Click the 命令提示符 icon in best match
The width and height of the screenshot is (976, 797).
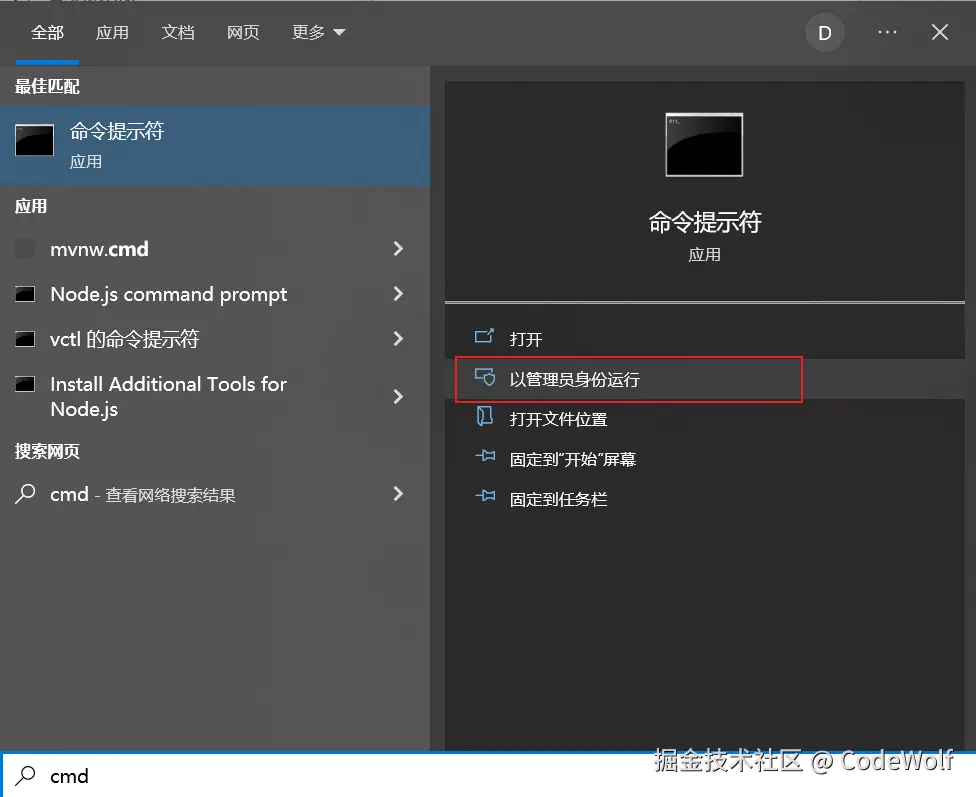[34, 140]
